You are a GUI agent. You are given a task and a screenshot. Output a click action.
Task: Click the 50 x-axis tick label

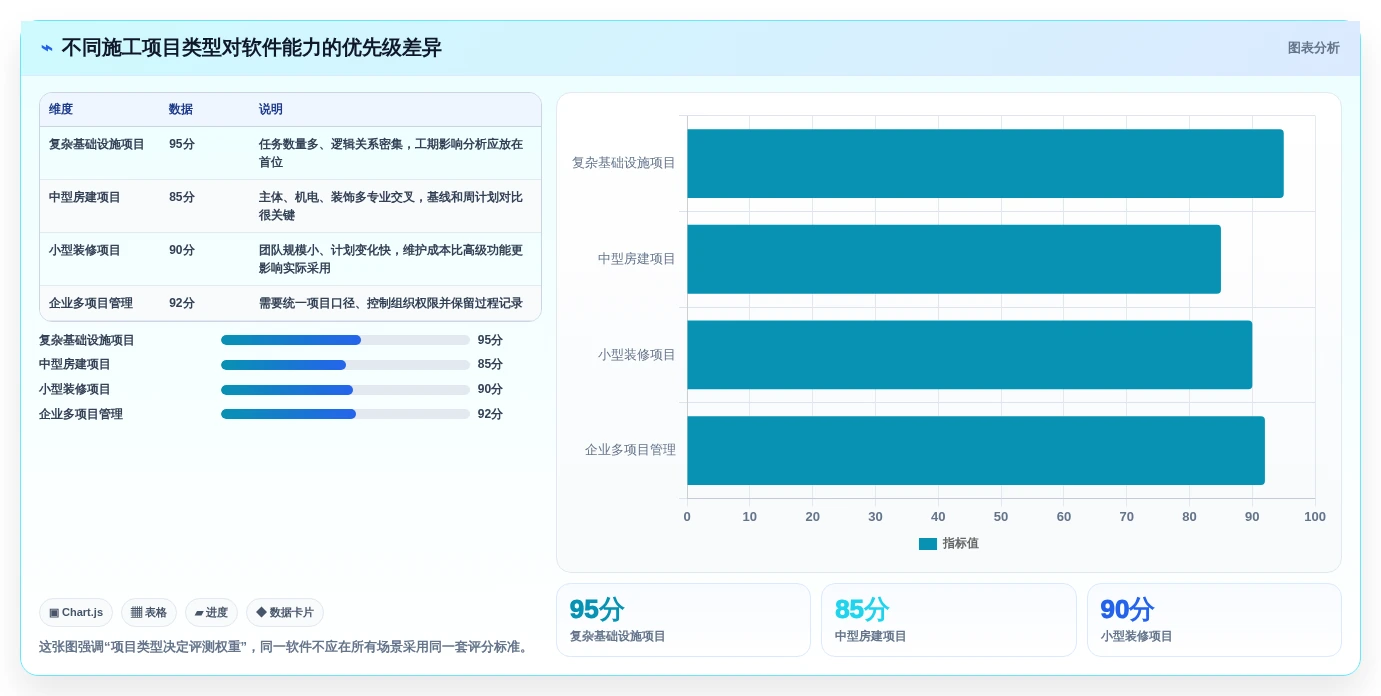pyautogui.click(x=1001, y=517)
